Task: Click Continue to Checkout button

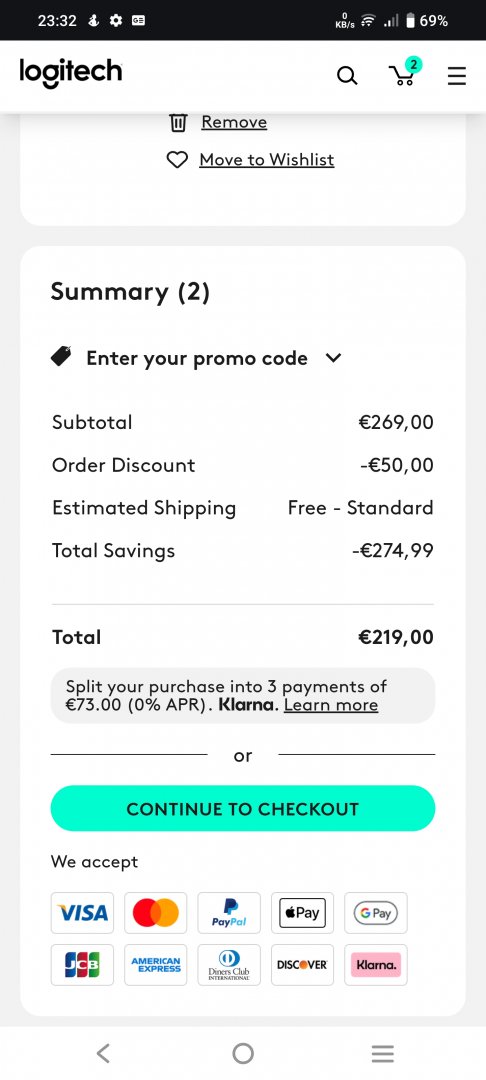Action: [x=243, y=809]
